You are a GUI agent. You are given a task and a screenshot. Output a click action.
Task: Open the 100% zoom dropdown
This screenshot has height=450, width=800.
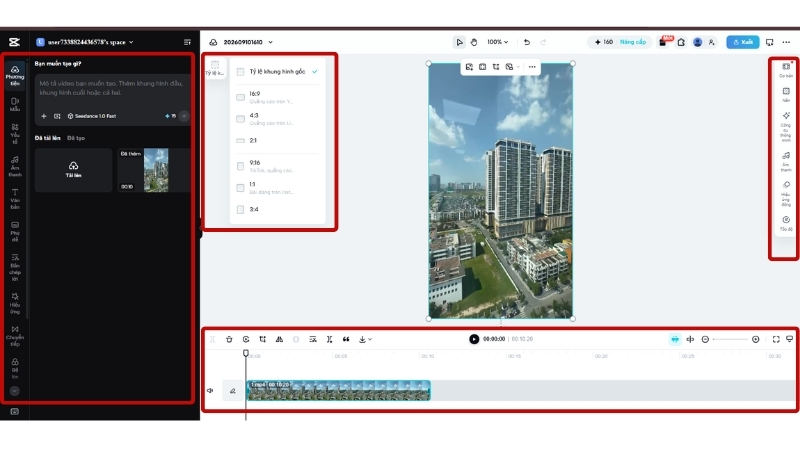click(497, 42)
